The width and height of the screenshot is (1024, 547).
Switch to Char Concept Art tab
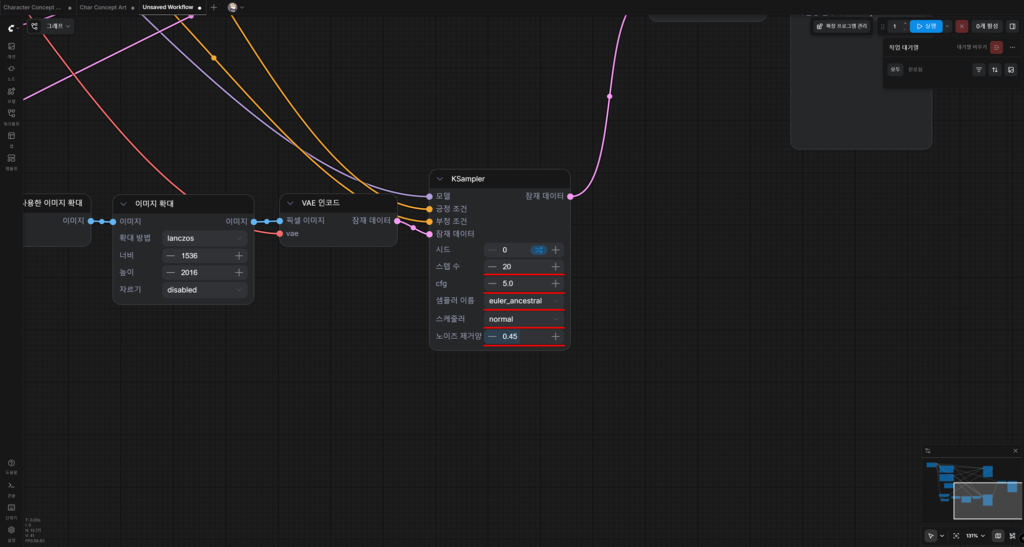click(108, 7)
